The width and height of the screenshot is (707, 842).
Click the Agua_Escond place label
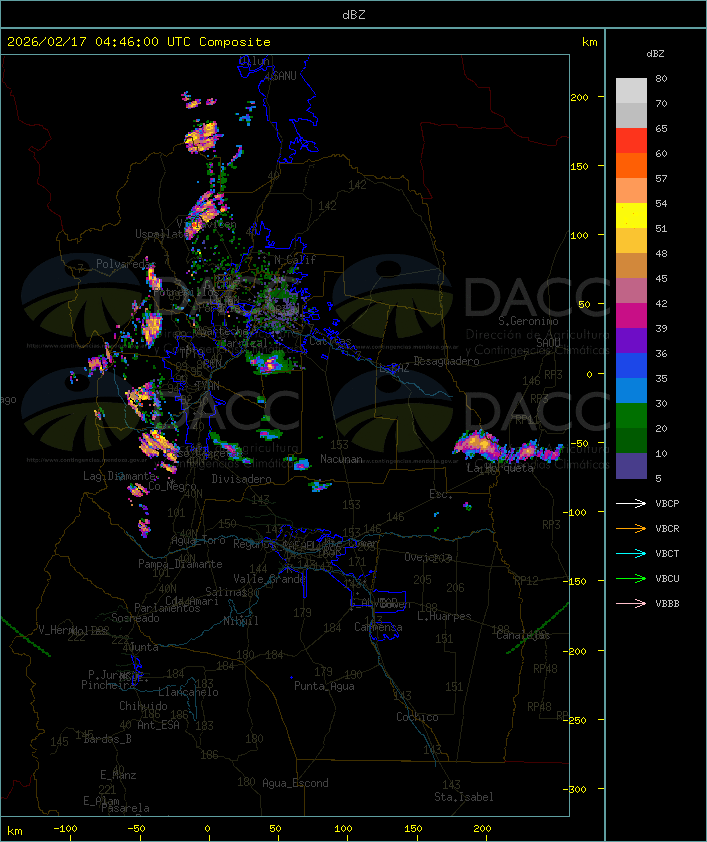coord(295,783)
